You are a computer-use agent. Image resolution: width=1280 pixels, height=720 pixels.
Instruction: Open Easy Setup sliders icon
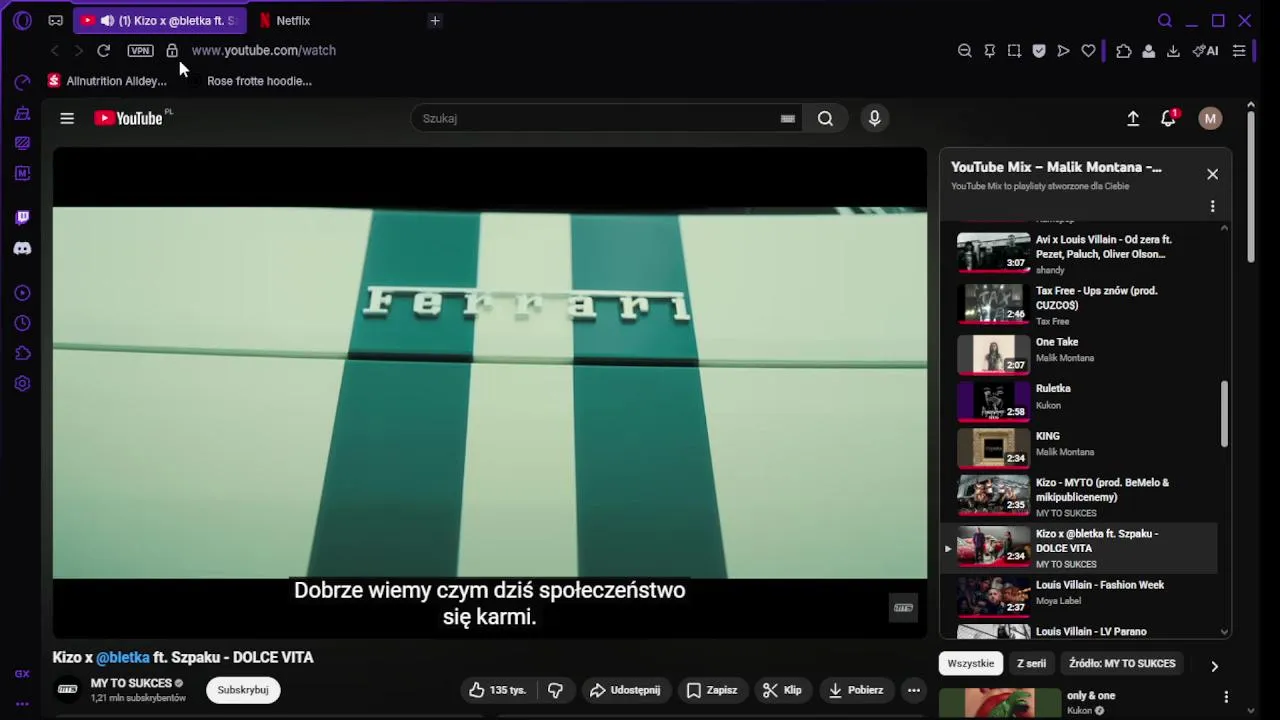(x=1239, y=50)
